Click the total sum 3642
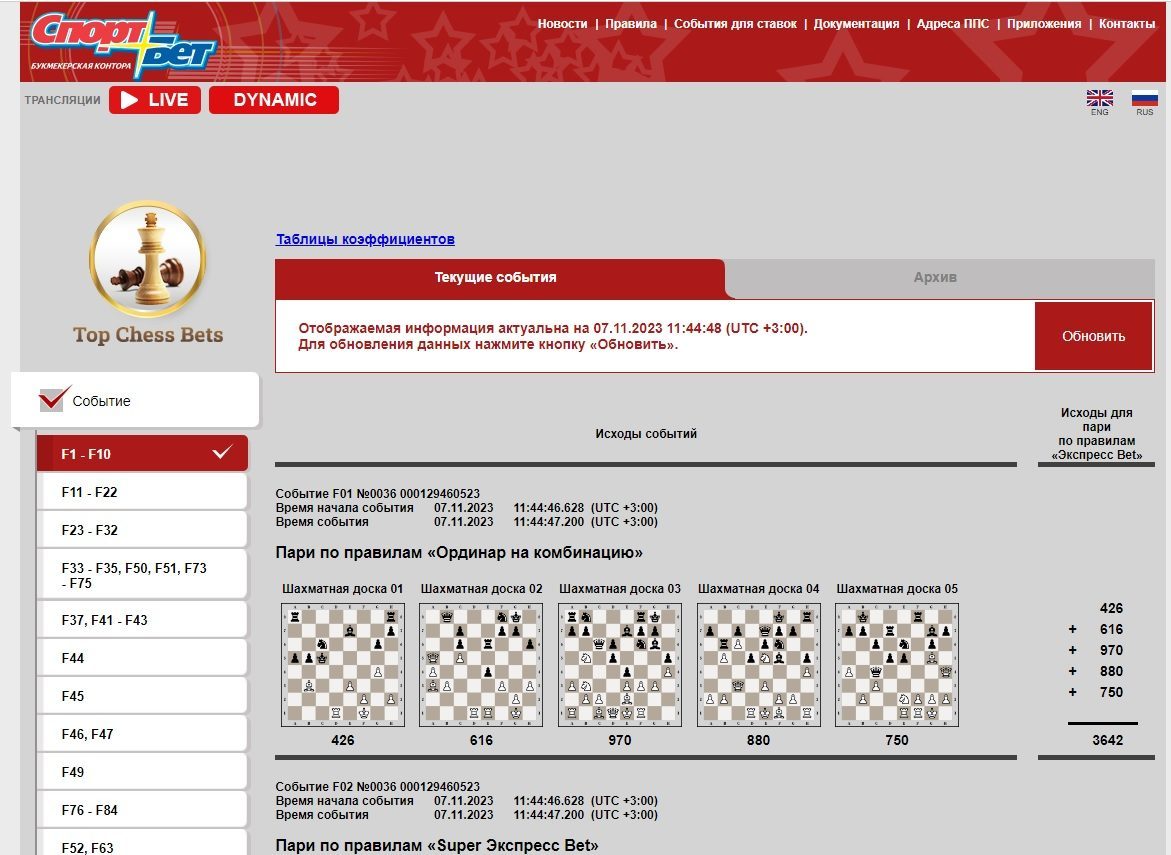 pyautogui.click(x=1108, y=740)
